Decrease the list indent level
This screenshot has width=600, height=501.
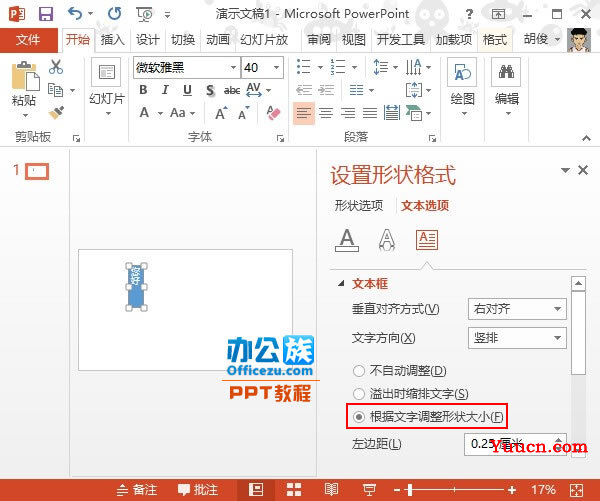(304, 90)
